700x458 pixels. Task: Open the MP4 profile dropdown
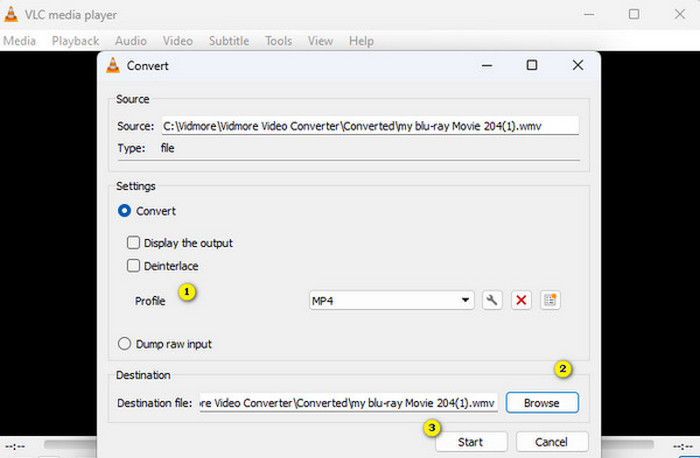(391, 300)
